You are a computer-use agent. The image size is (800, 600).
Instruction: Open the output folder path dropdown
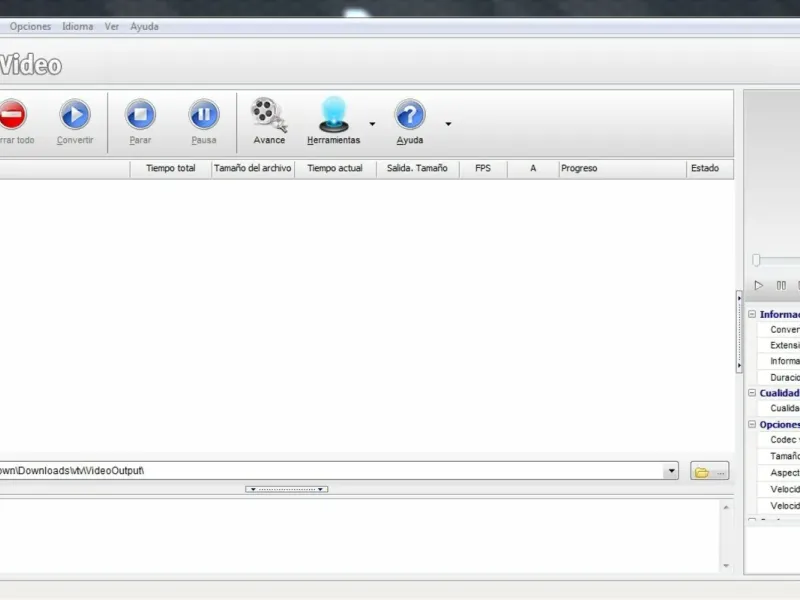671,471
